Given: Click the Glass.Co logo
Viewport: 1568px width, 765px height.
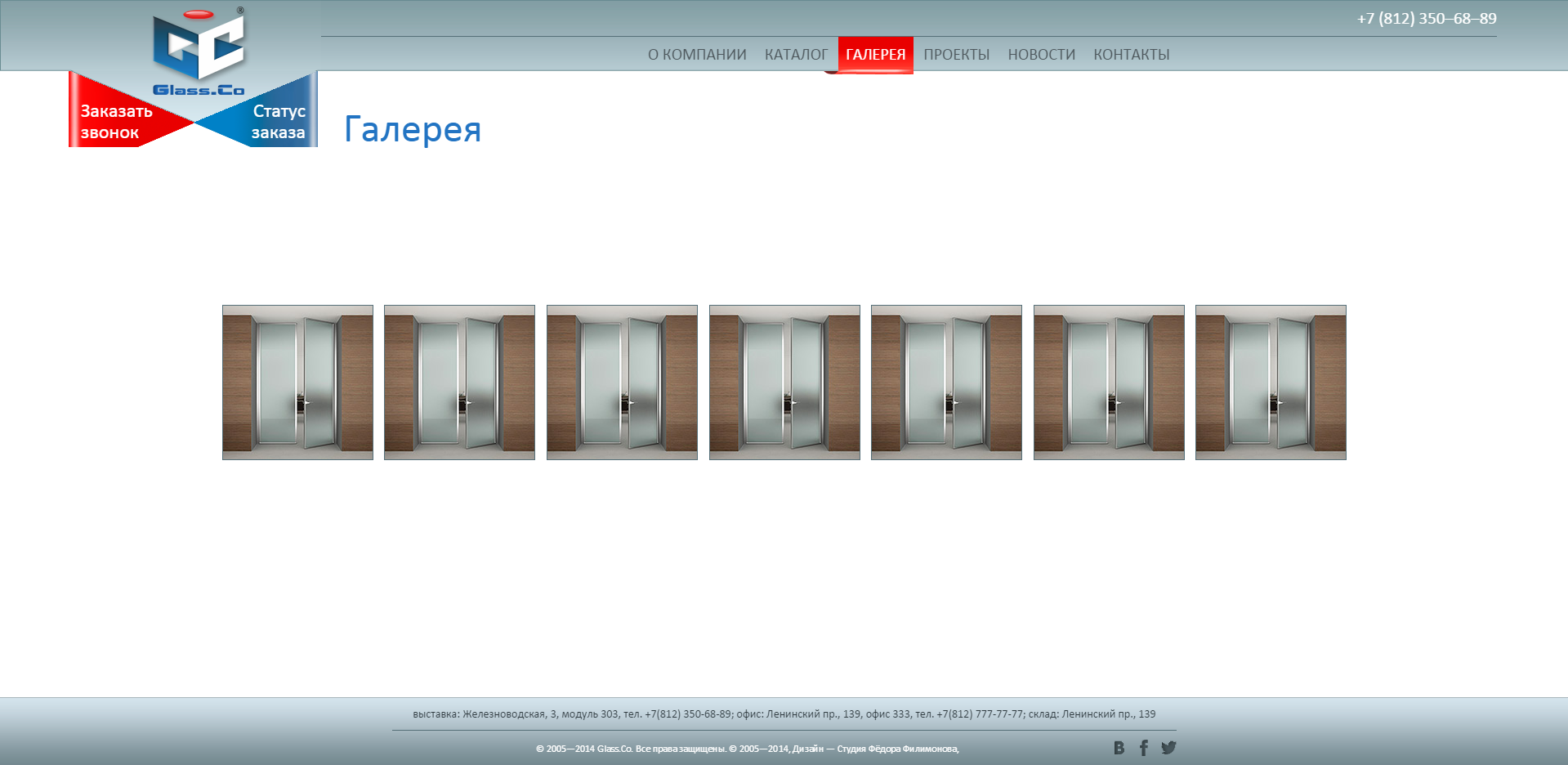Looking at the screenshot, I should (199, 51).
